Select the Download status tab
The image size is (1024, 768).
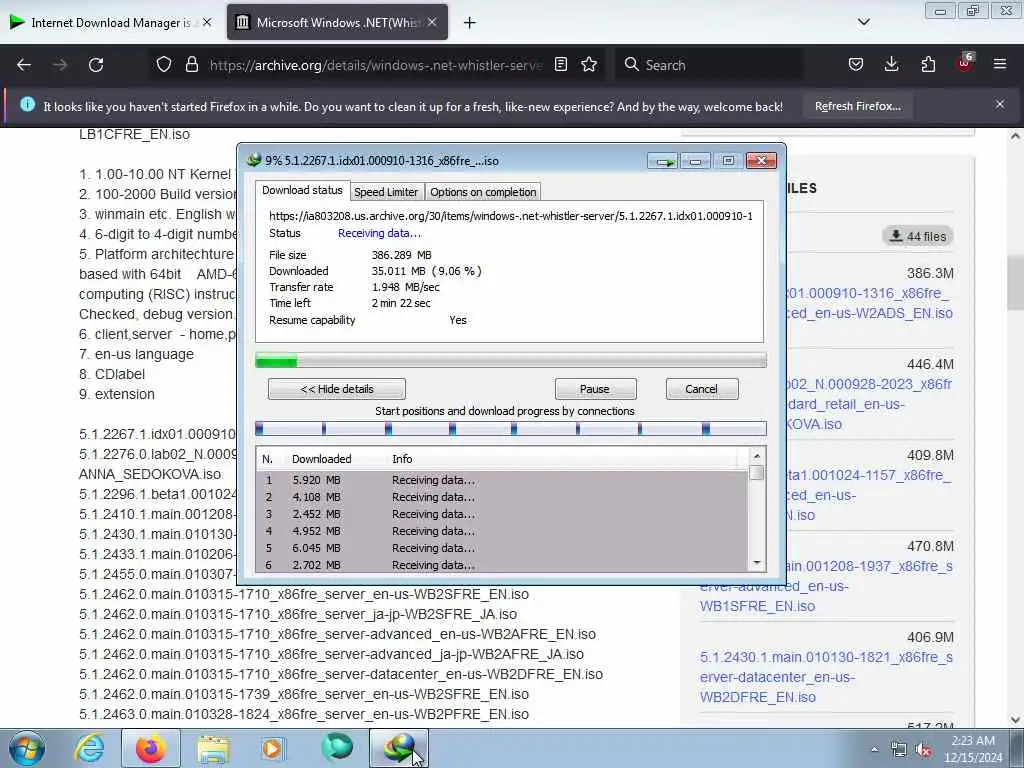tap(302, 190)
